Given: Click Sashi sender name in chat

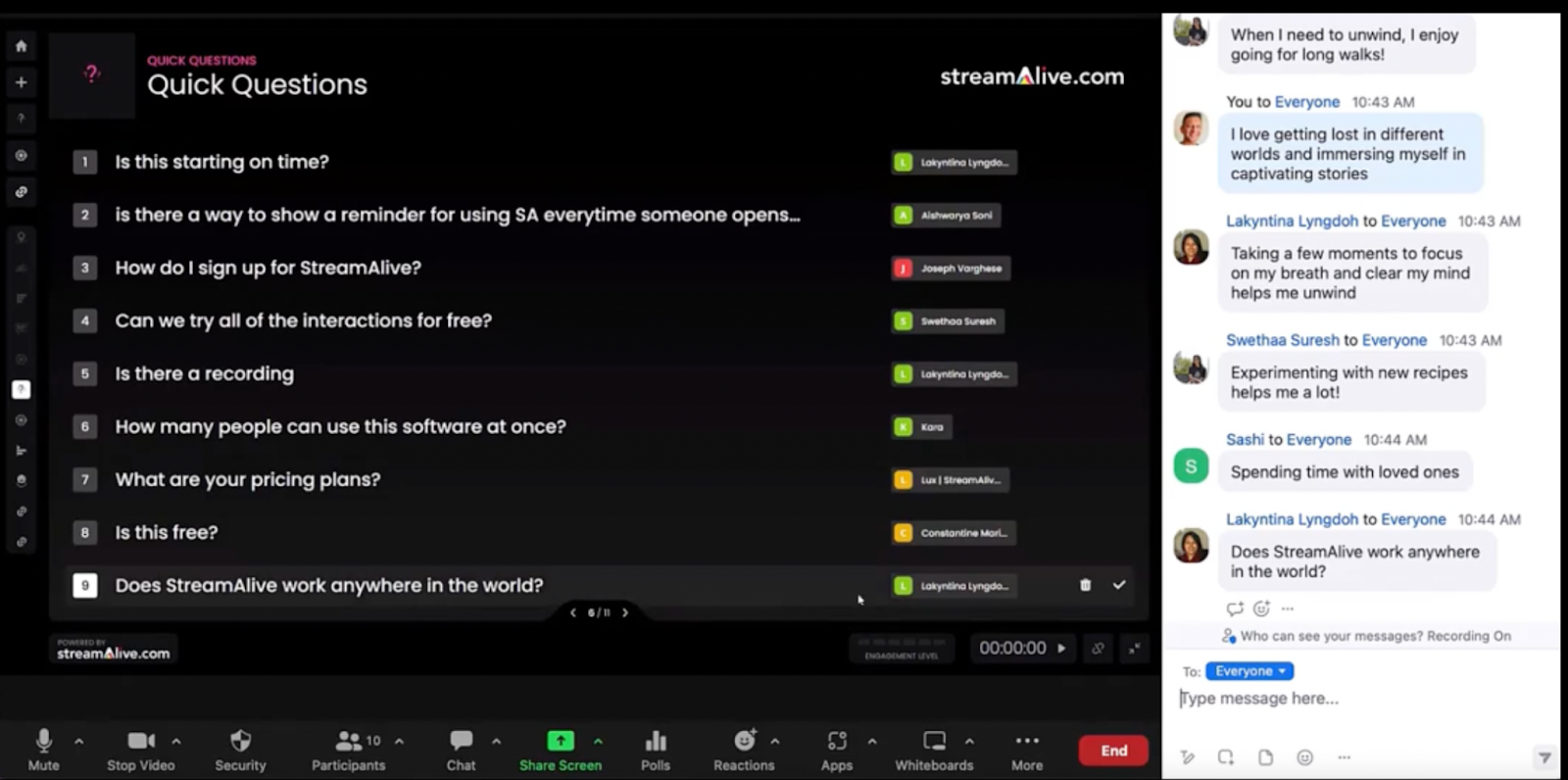Looking at the screenshot, I should [1245, 440].
